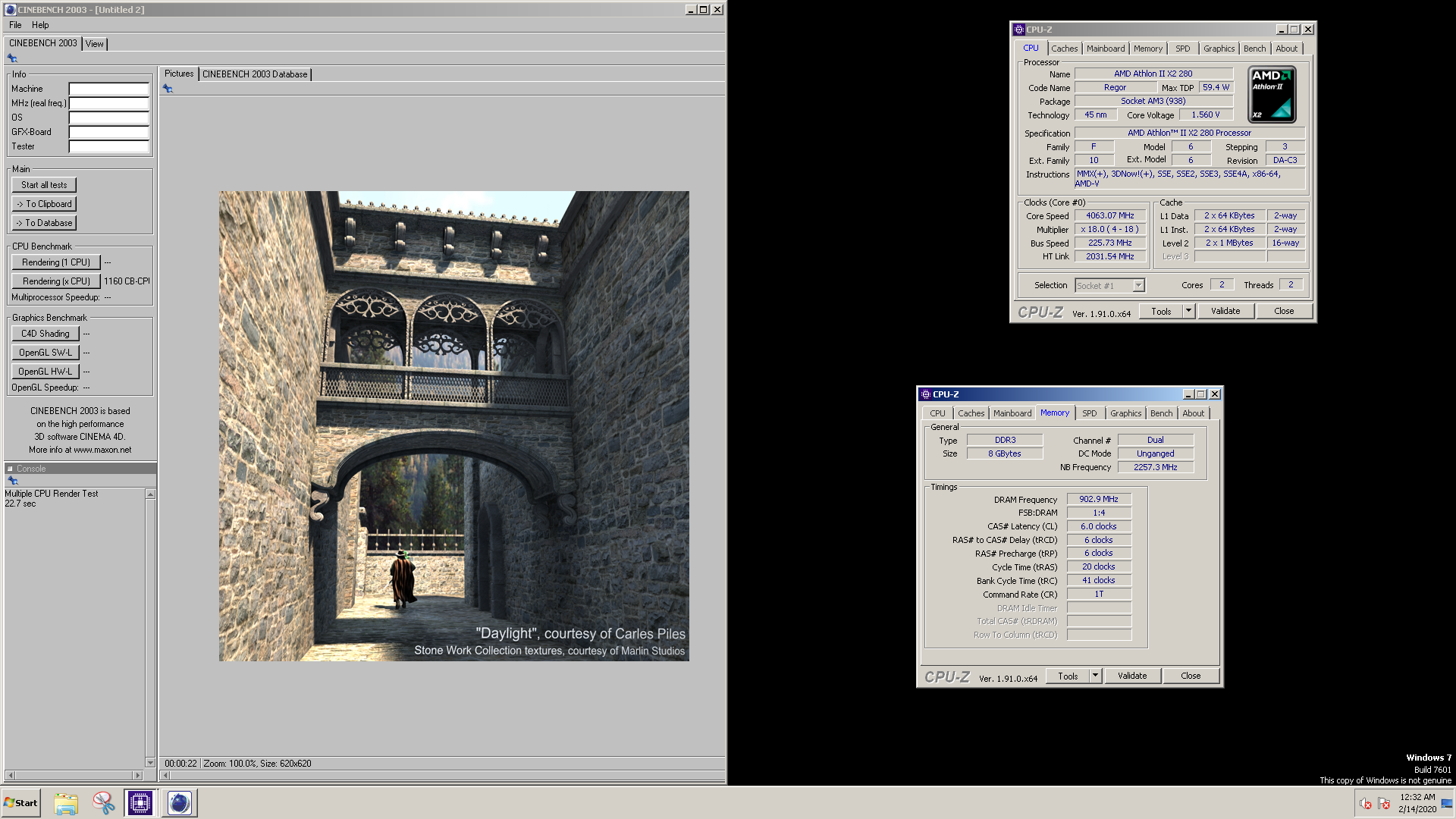Run OpenGL HW-L benchmark
1456x819 pixels.
[x=45, y=372]
